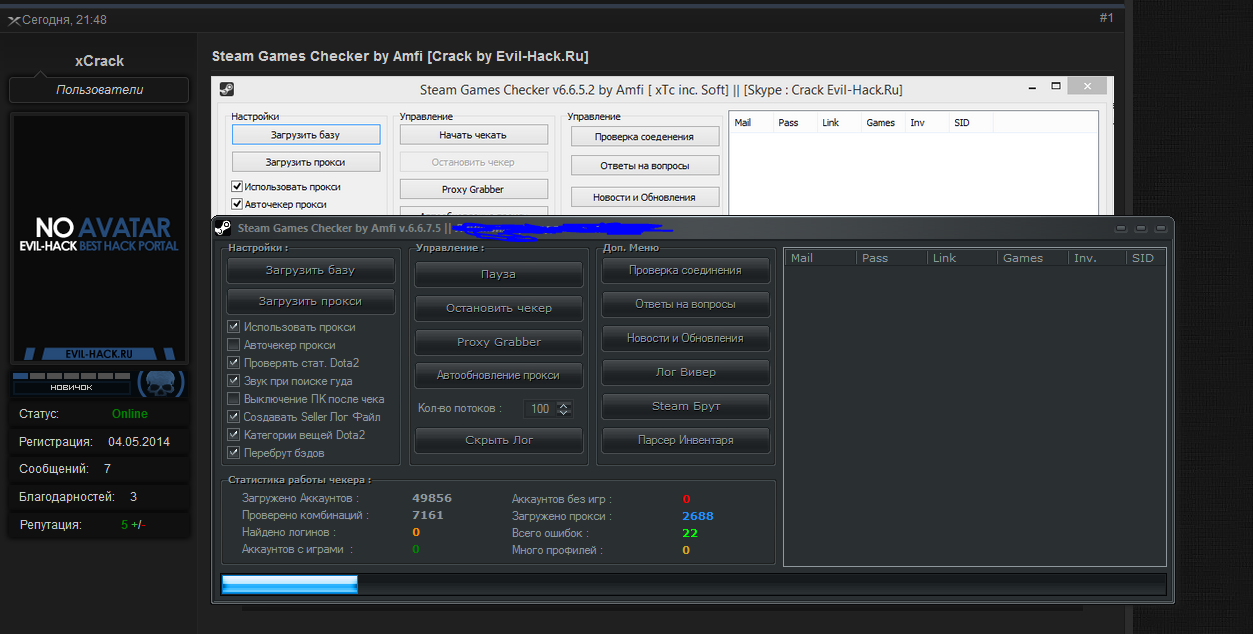Viewport: 1253px width, 634px height.
Task: Click the post icon beside Сегодня, 21:48
Action: click(14, 20)
